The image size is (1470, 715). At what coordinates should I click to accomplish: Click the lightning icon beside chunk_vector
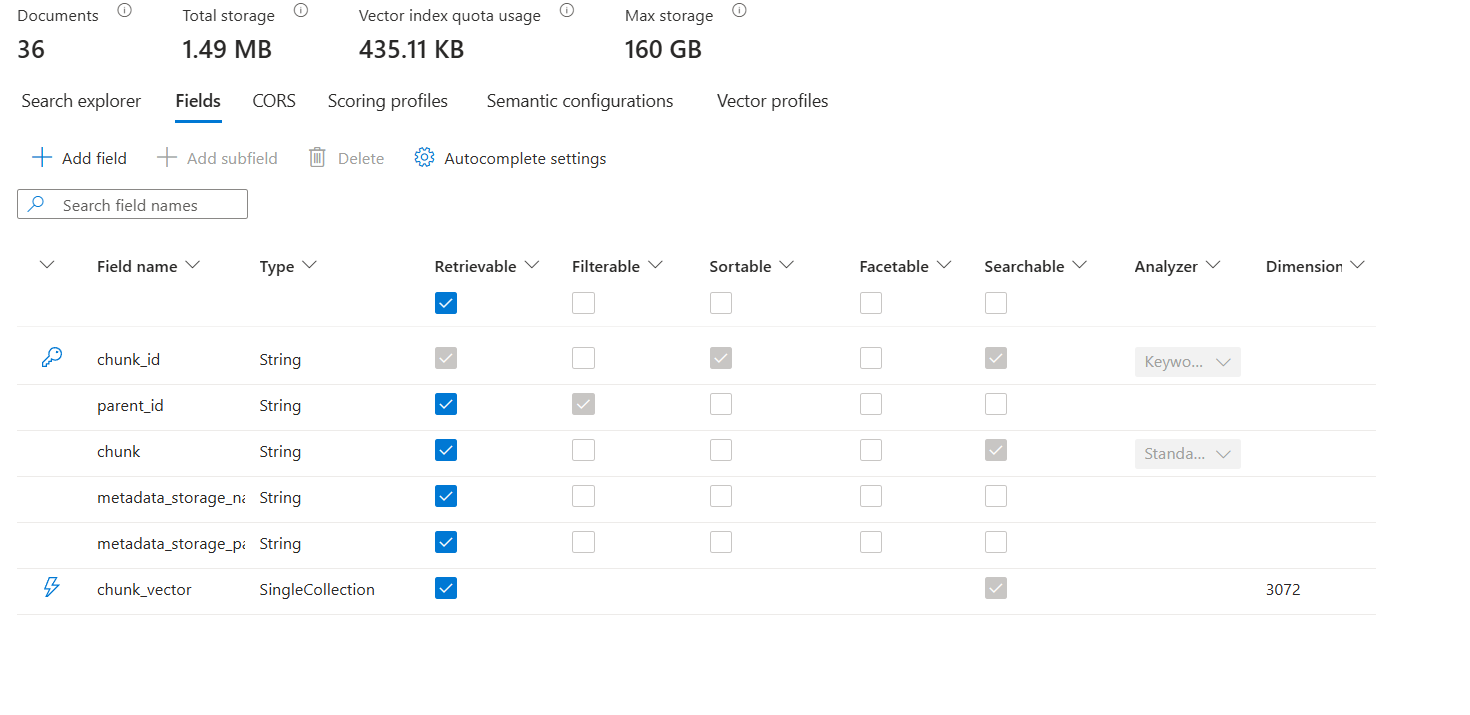[x=51, y=588]
